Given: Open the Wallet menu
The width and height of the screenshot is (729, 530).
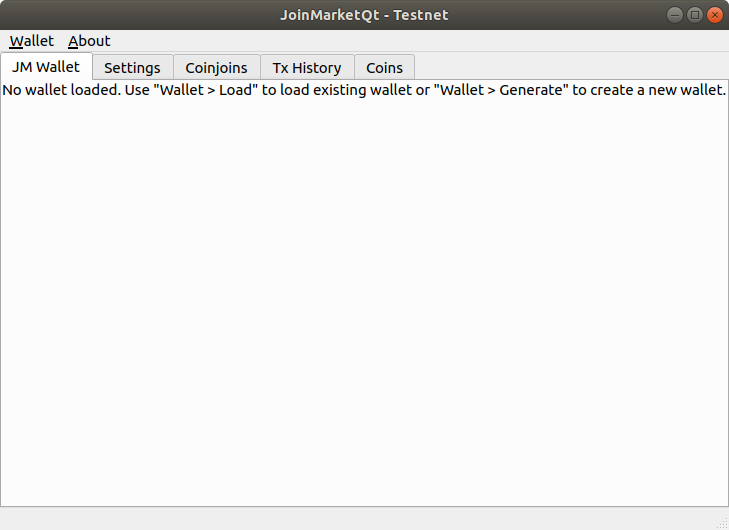Looking at the screenshot, I should pos(32,41).
